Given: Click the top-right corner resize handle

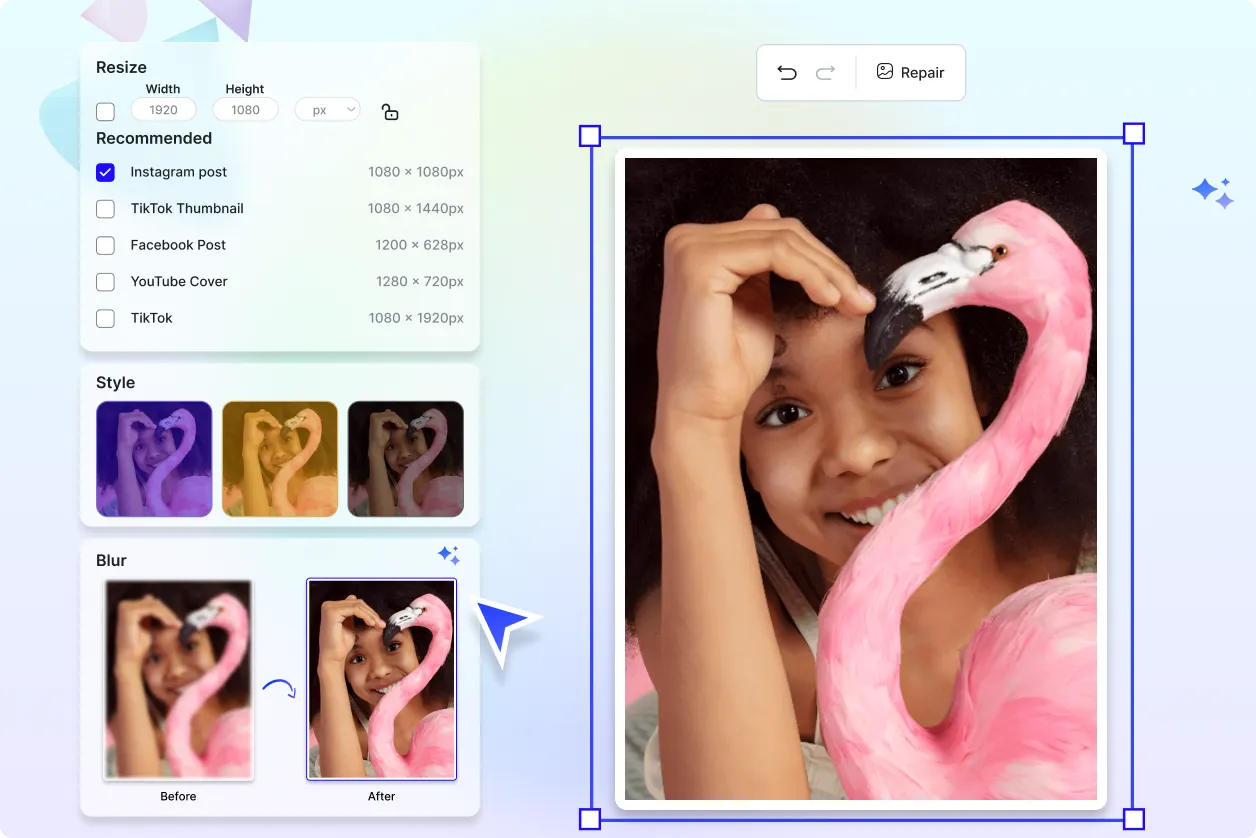Looking at the screenshot, I should click(x=1133, y=134).
